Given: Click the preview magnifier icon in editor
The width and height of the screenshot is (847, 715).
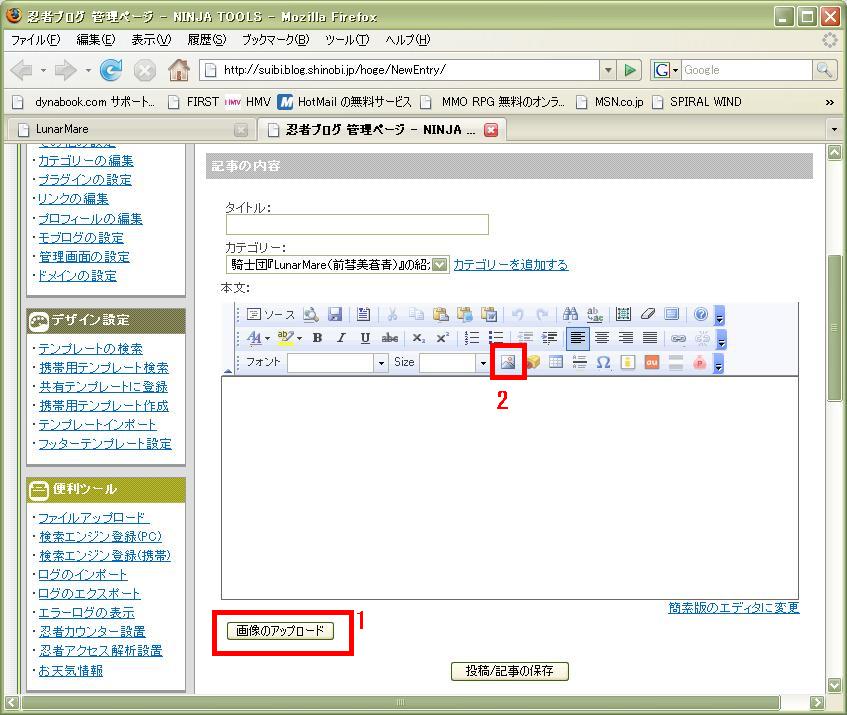Looking at the screenshot, I should coord(311,314).
